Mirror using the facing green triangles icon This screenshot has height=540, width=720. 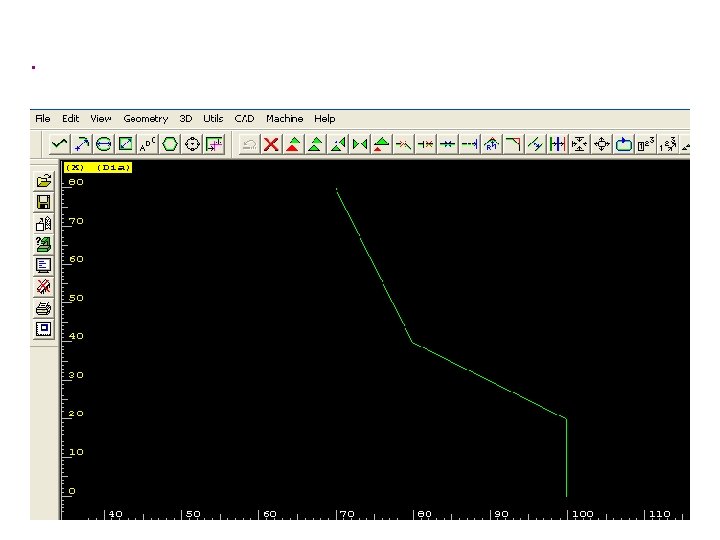360,145
